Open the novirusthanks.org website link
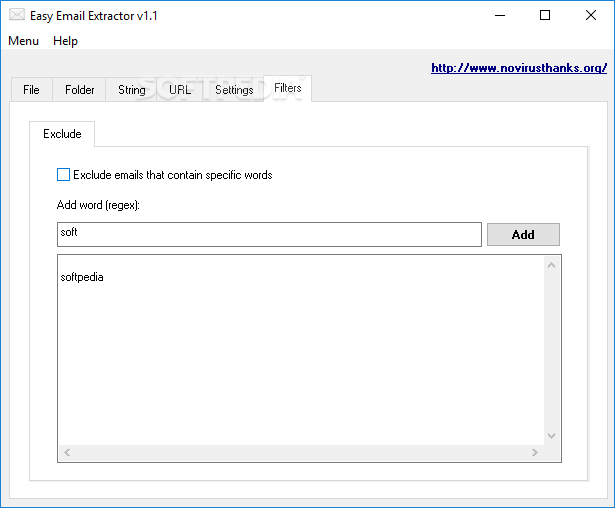This screenshot has width=615, height=508. (519, 68)
